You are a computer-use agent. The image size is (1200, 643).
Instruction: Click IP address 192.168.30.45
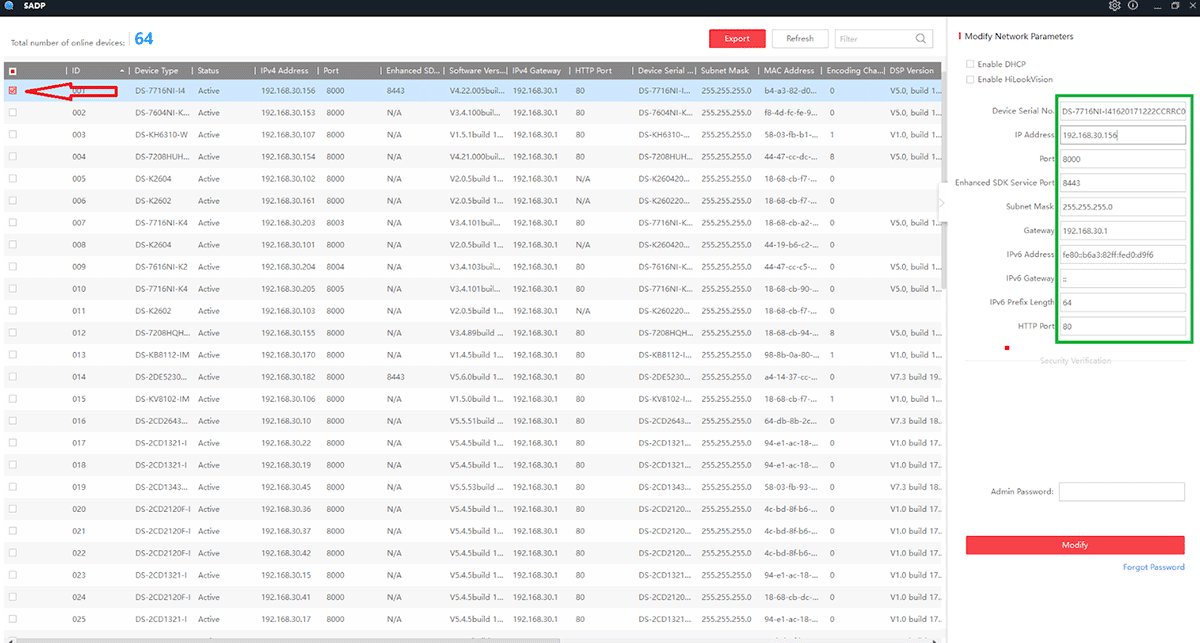click(286, 487)
